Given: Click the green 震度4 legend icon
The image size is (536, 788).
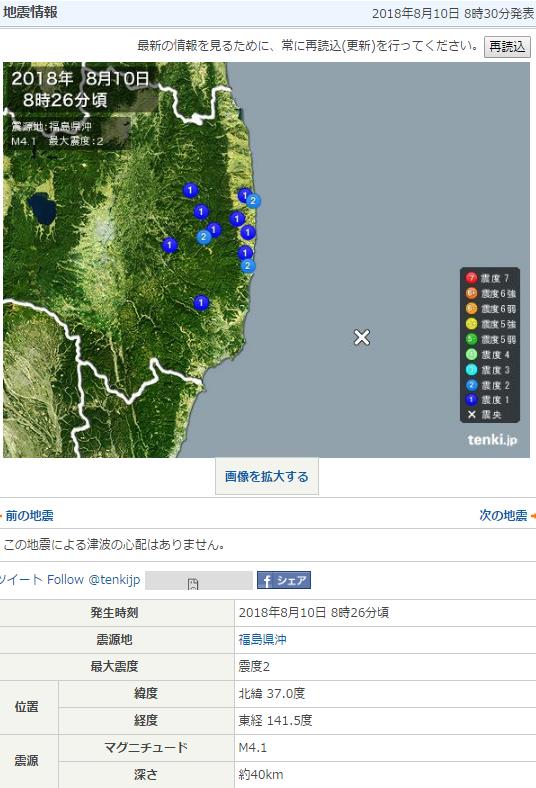Looking at the screenshot, I should point(471,354).
